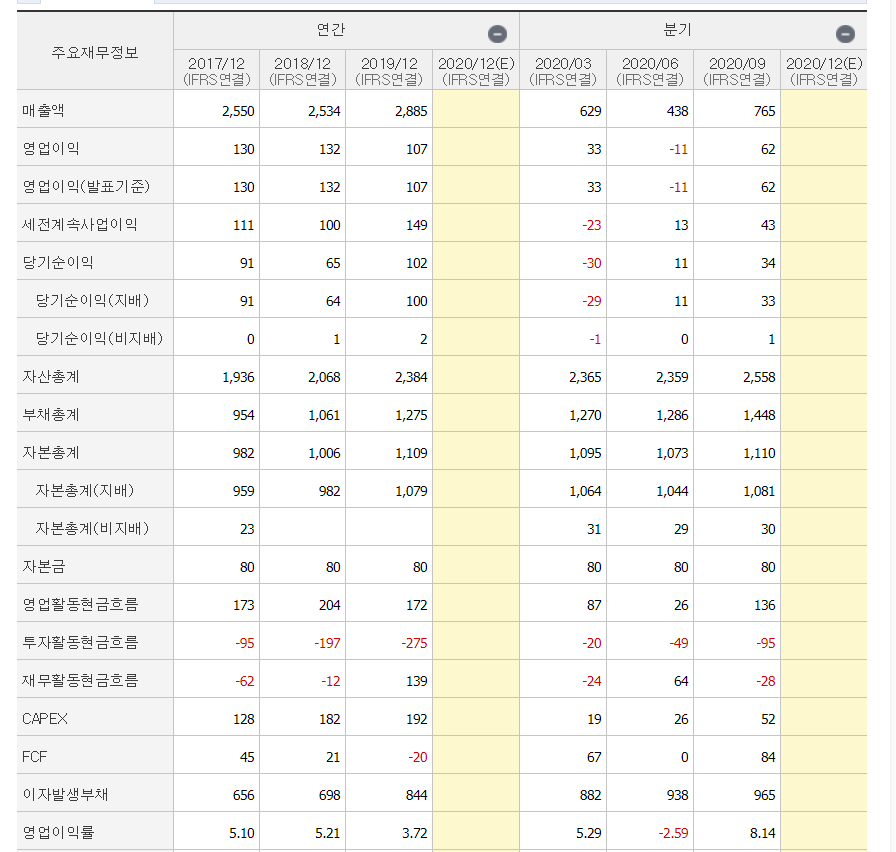
Task: Click the 투자활동현금흐름 row label
Action: tap(80, 642)
